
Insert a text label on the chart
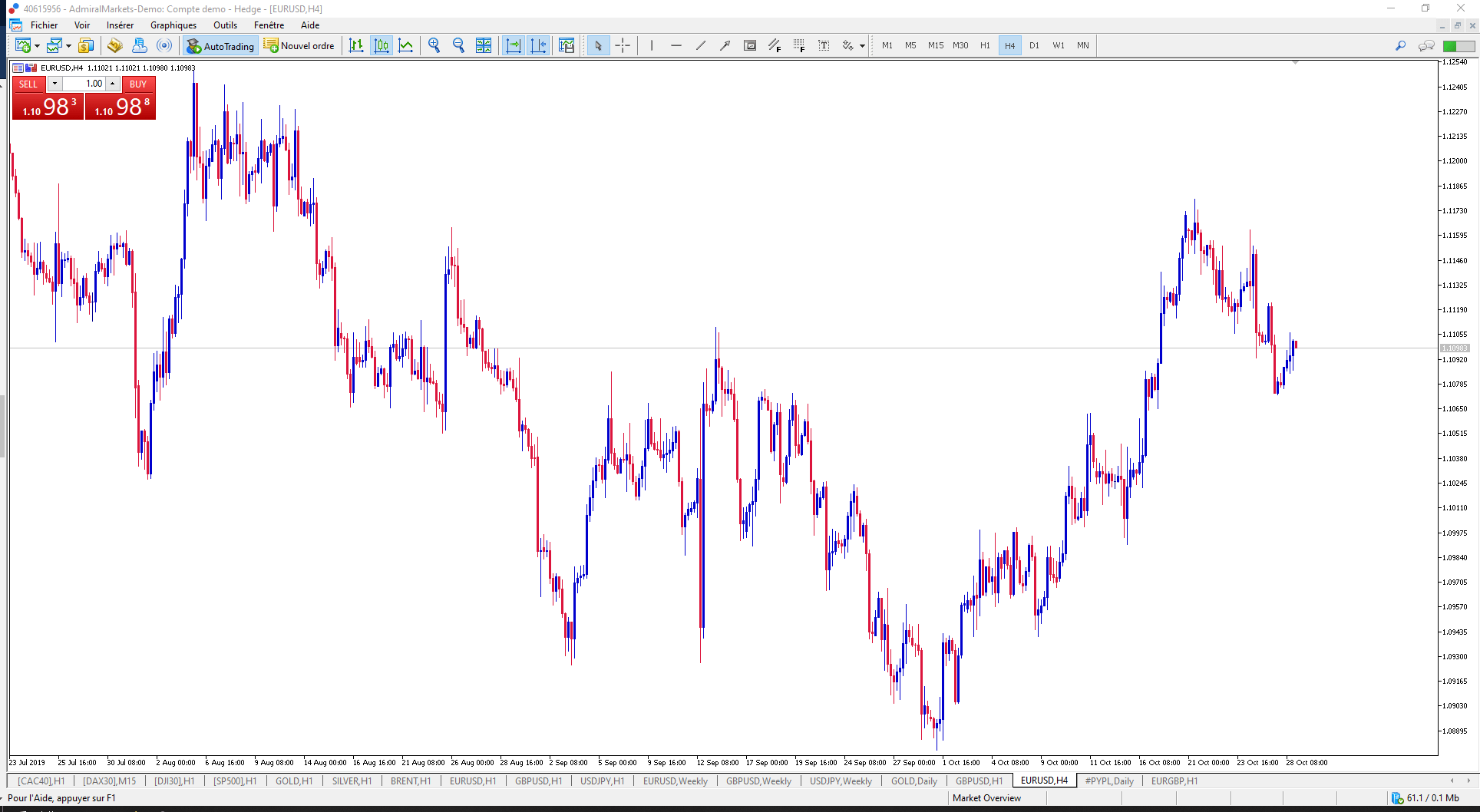(824, 45)
